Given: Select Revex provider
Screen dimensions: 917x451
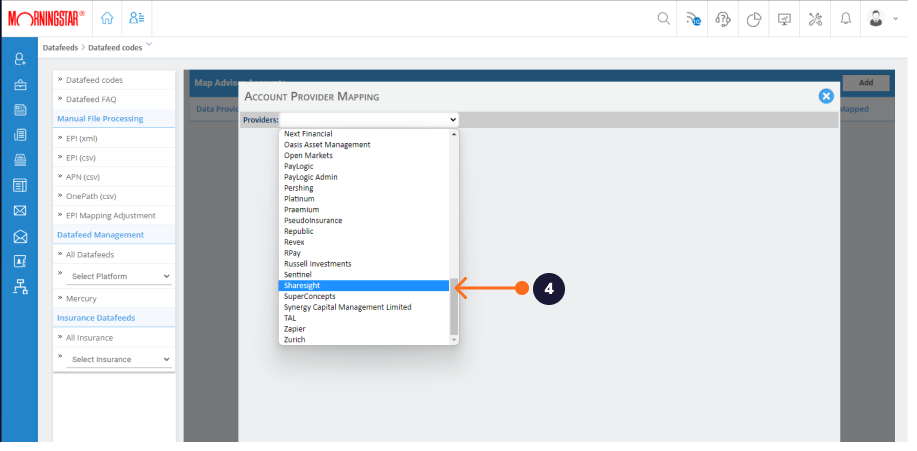Looking at the screenshot, I should 364,242.
